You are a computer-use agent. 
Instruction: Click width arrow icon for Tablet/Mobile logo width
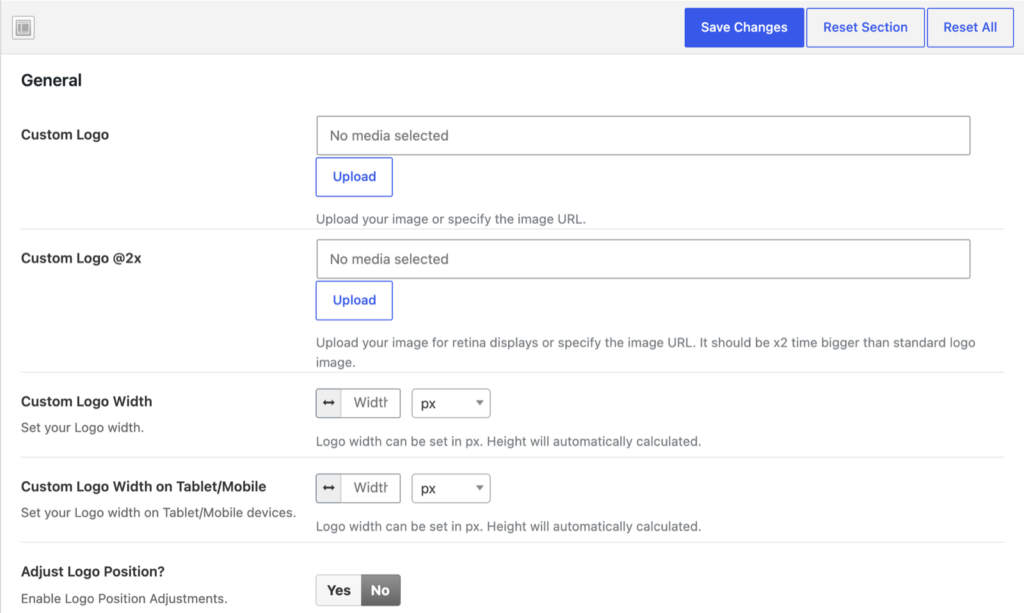(x=328, y=488)
